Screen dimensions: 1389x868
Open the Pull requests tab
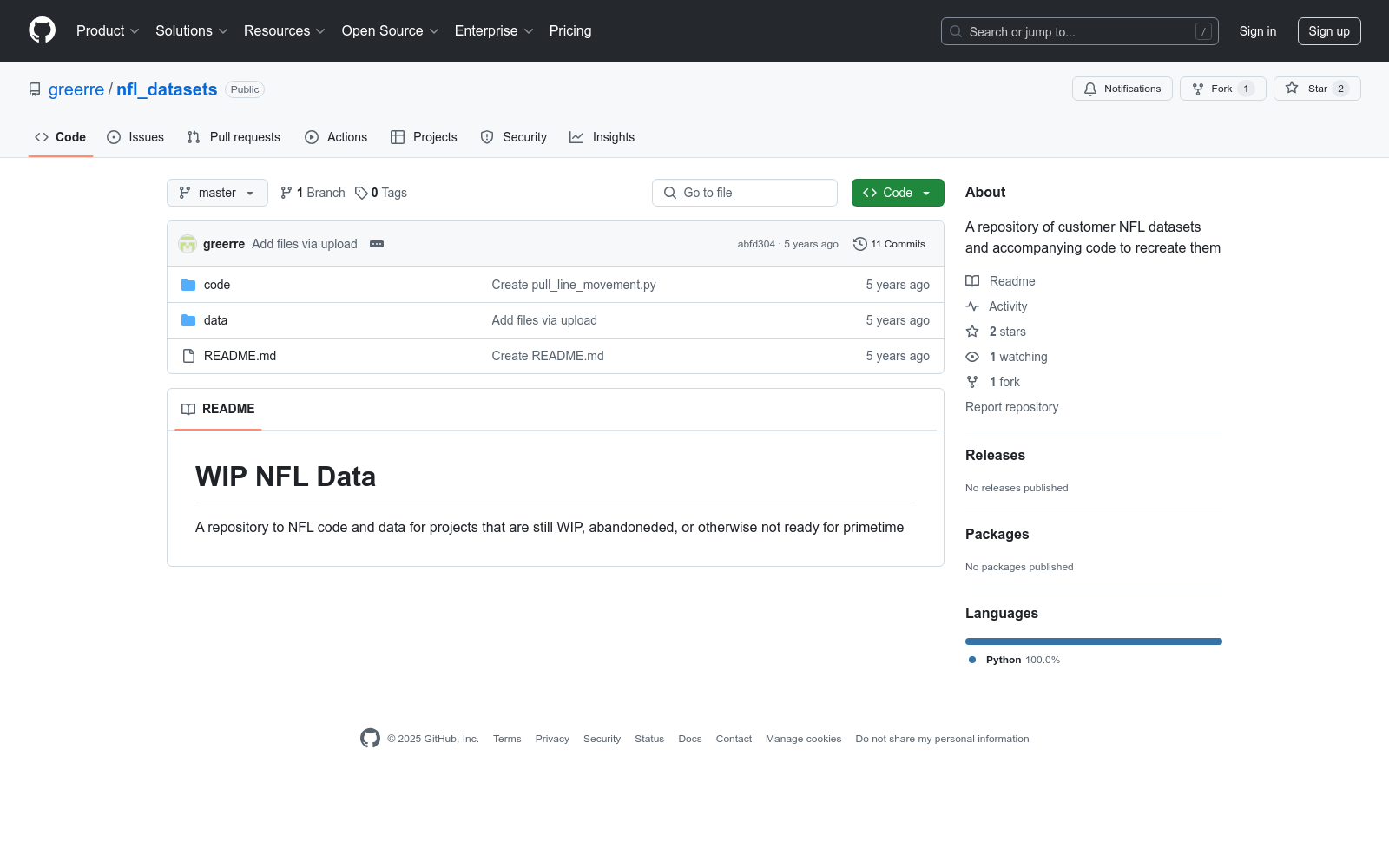(x=234, y=137)
